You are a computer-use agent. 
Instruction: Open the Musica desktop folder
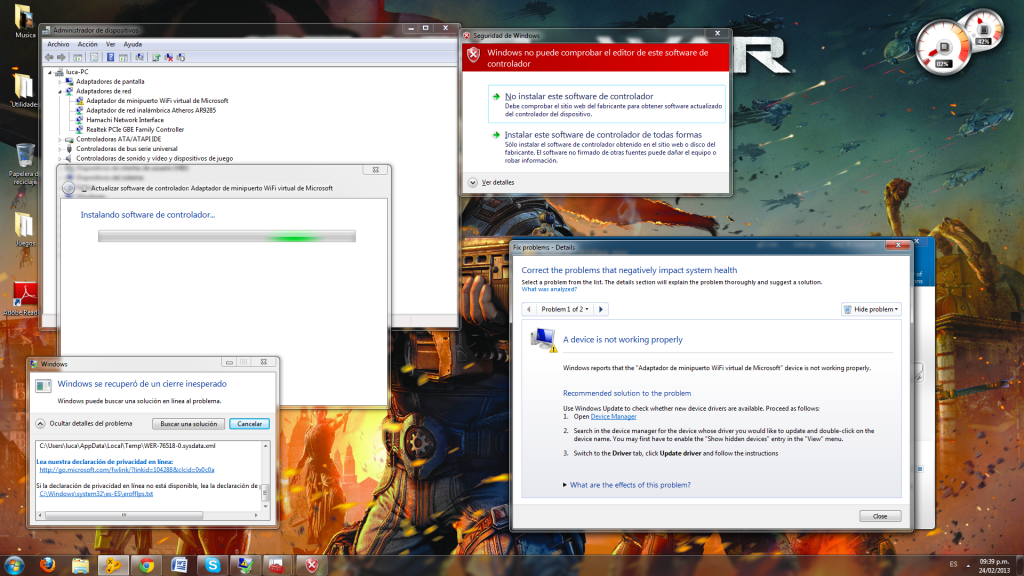pos(25,21)
